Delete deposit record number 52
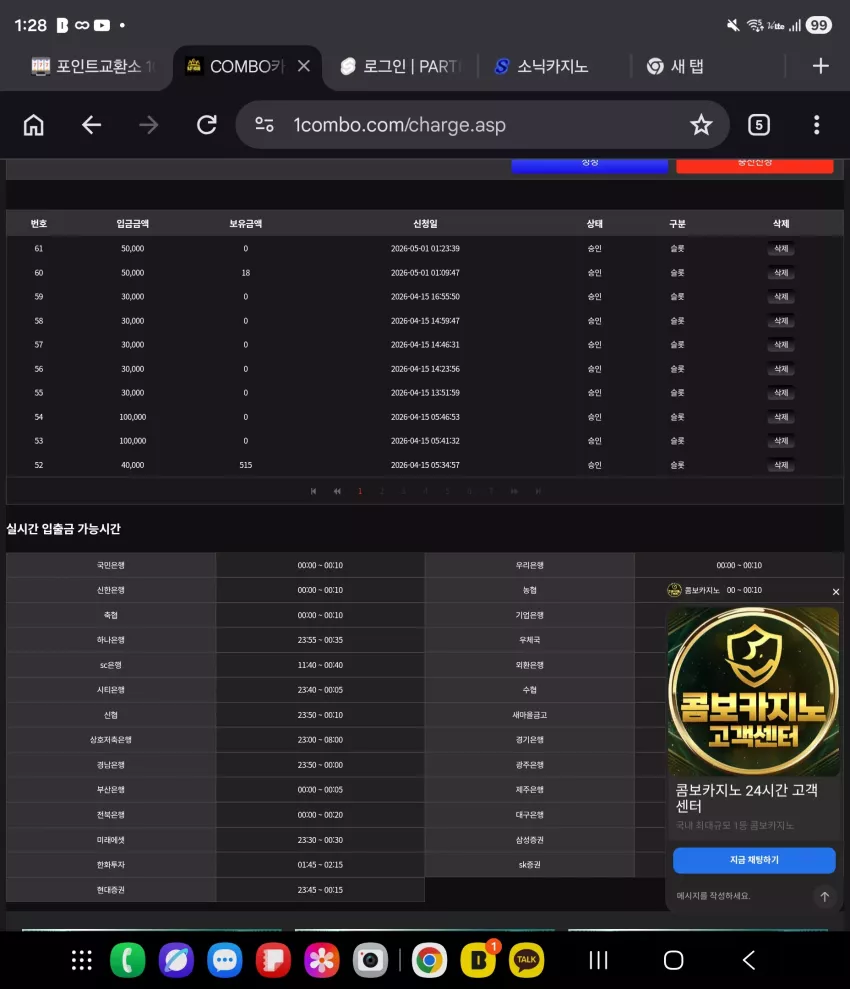Image resolution: width=850 pixels, height=989 pixels. pos(781,465)
